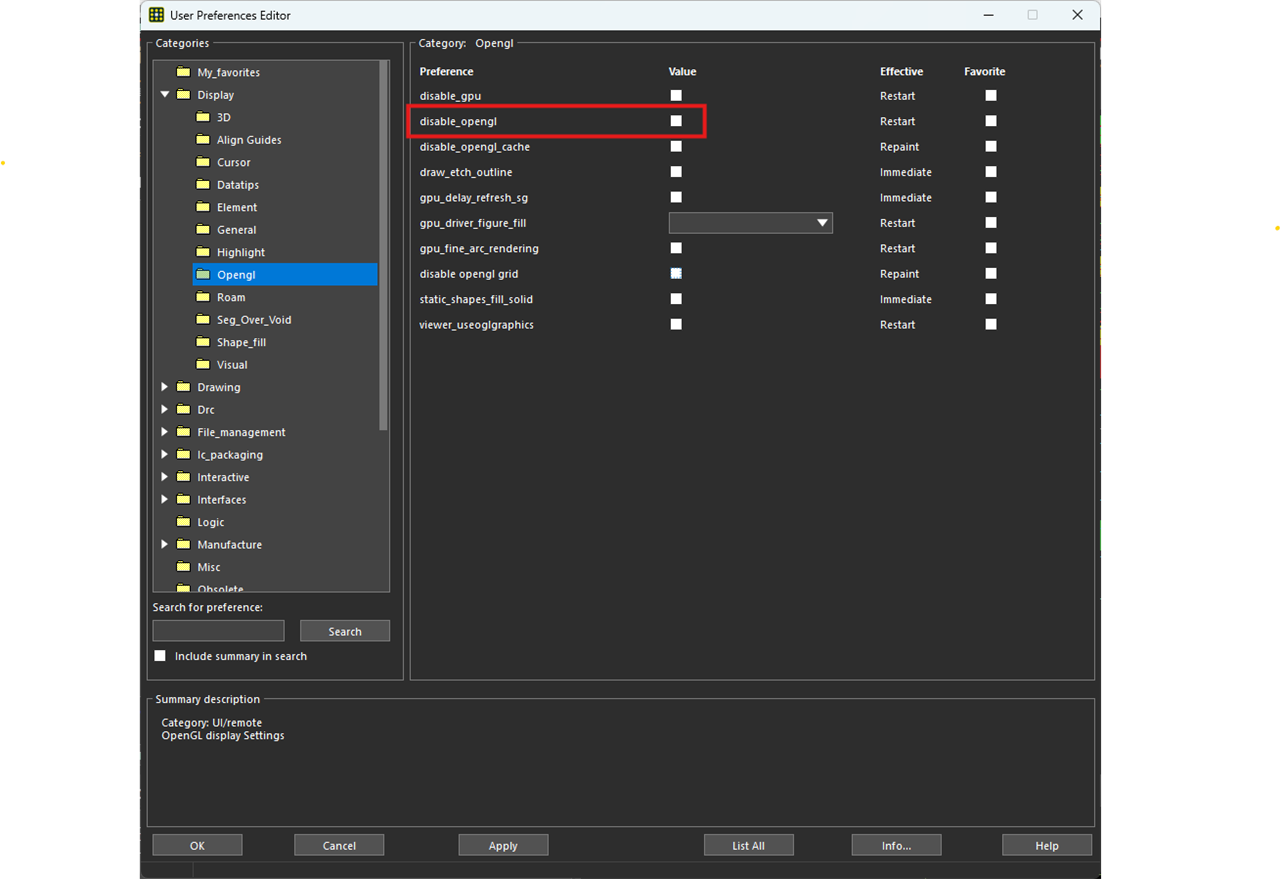Collapse the Display category tree
The width and height of the screenshot is (1280, 879).
coord(165,95)
